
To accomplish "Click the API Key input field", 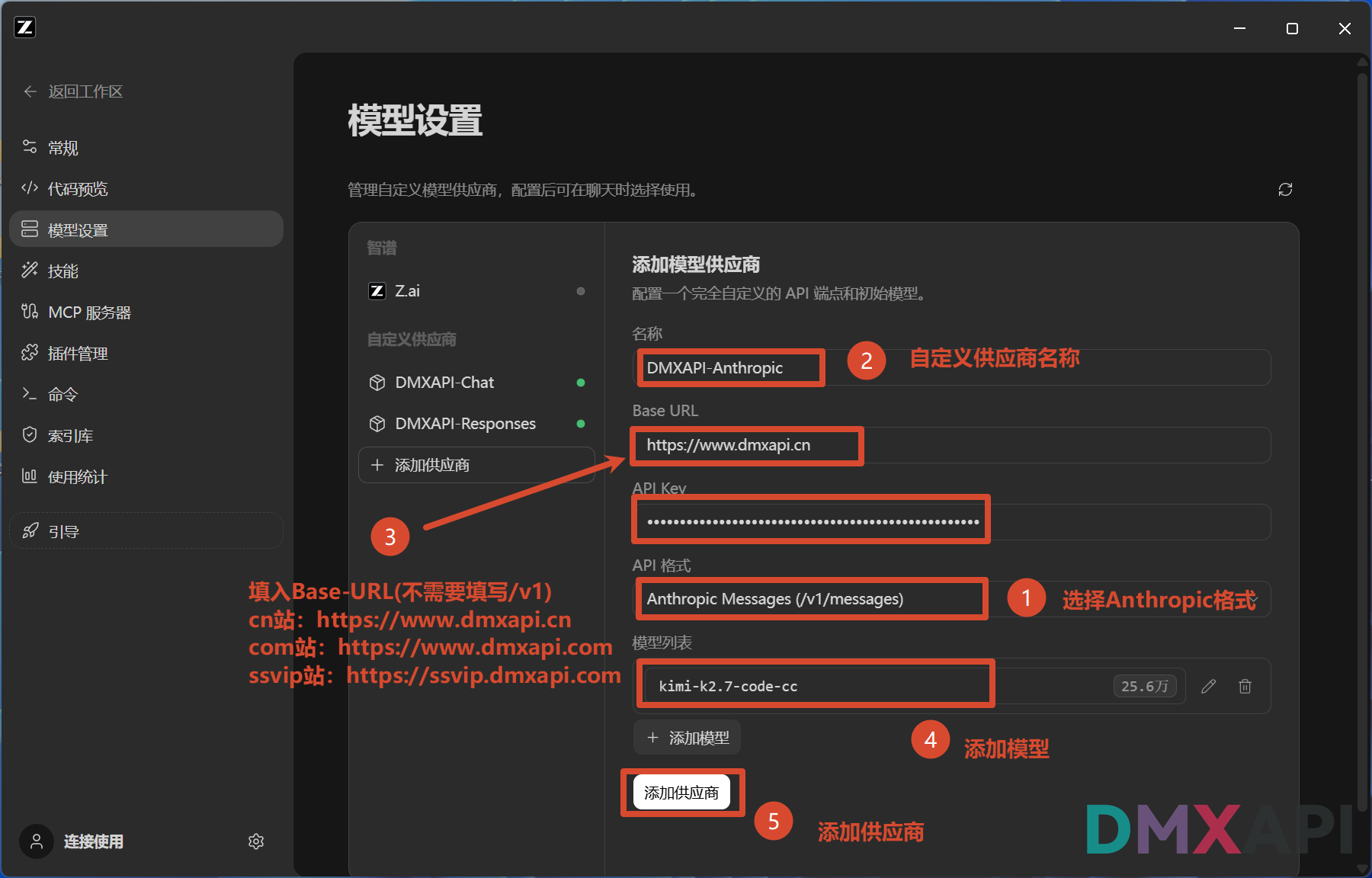I will (x=951, y=522).
